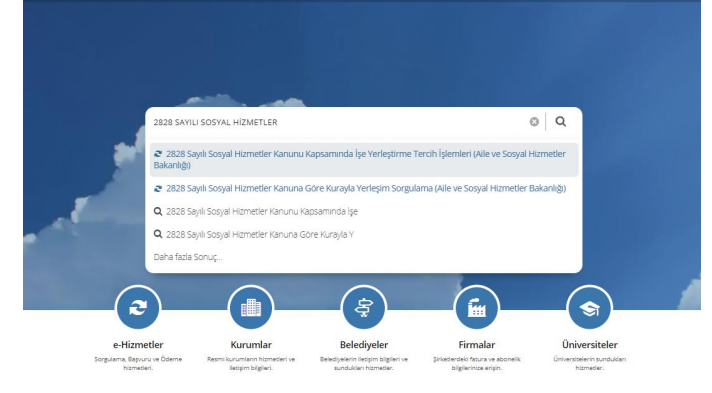Viewport: 712px width, 393px height.
Task: Clear the search box with the X icon
Action: [x=534, y=122]
